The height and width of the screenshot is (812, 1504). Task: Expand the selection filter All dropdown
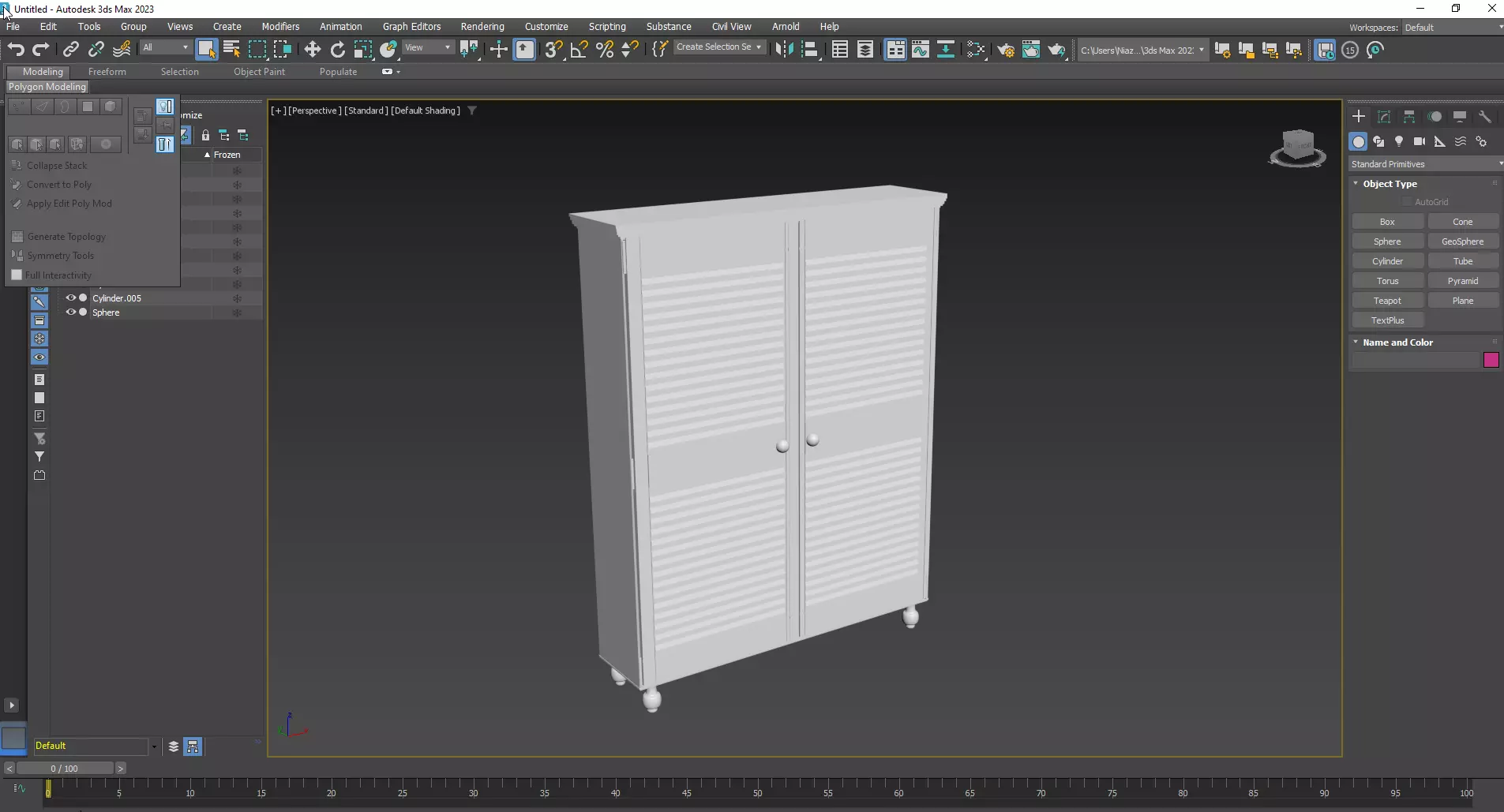click(166, 48)
